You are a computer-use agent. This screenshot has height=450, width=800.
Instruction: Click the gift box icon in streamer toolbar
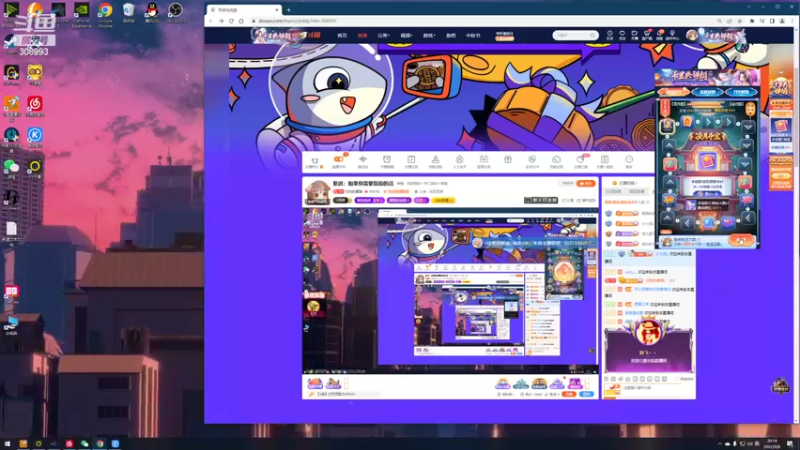click(508, 160)
